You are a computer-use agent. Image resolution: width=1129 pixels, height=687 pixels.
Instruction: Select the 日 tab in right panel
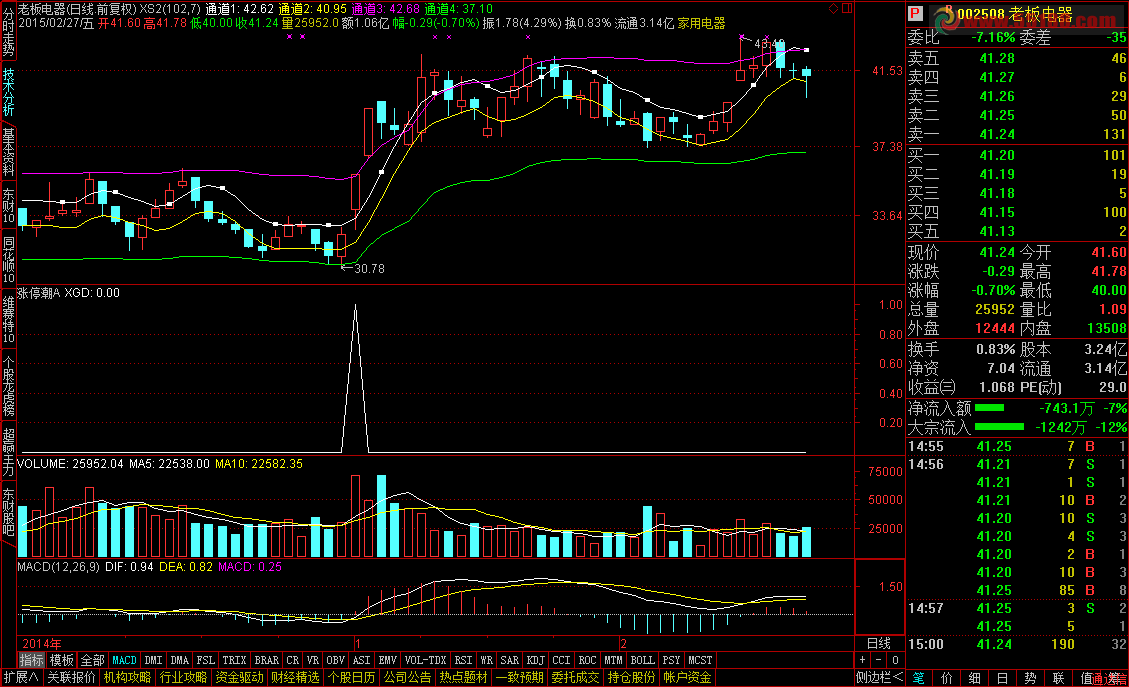[1002, 678]
